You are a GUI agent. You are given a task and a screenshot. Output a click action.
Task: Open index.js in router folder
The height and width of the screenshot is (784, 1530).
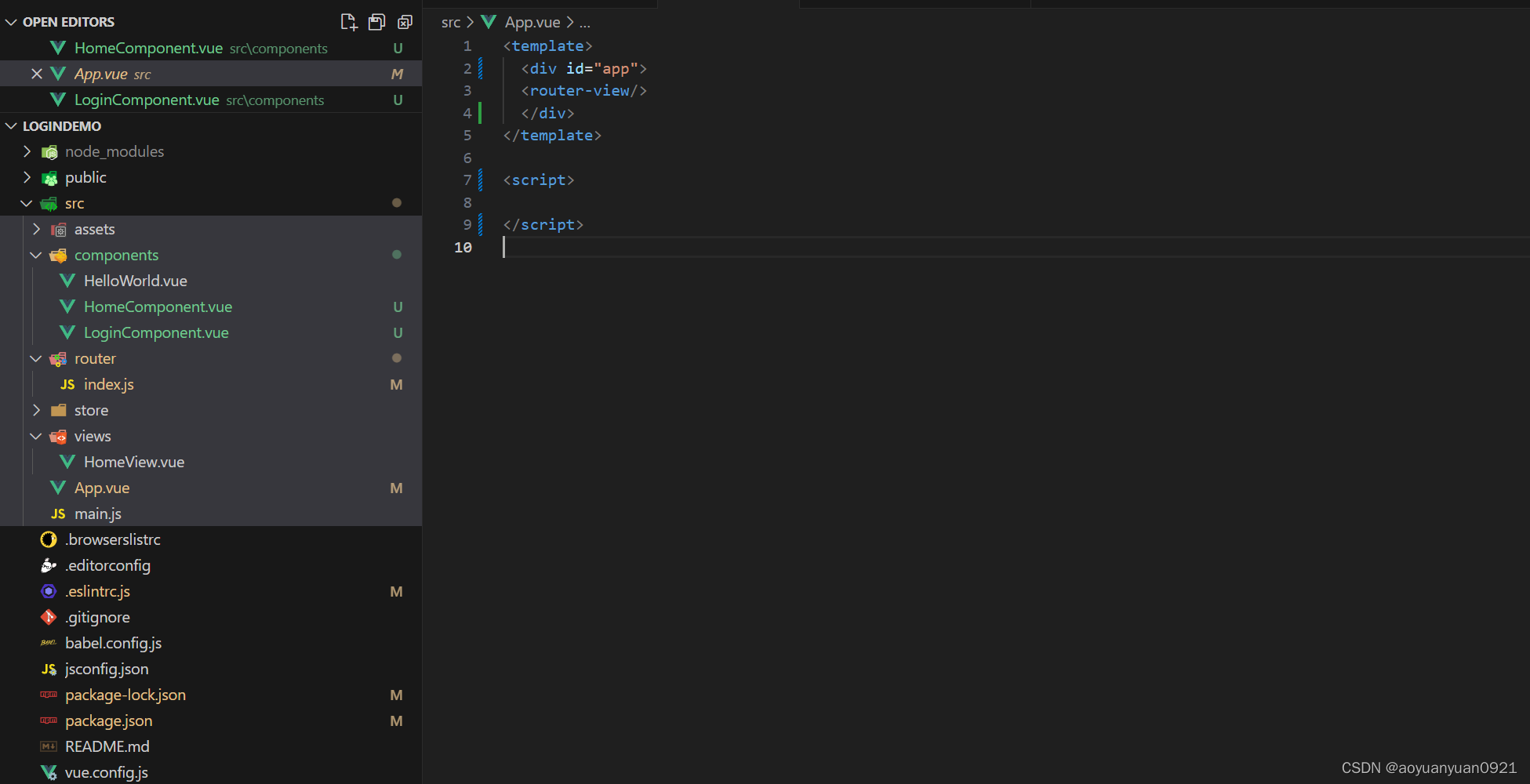(211, 384)
